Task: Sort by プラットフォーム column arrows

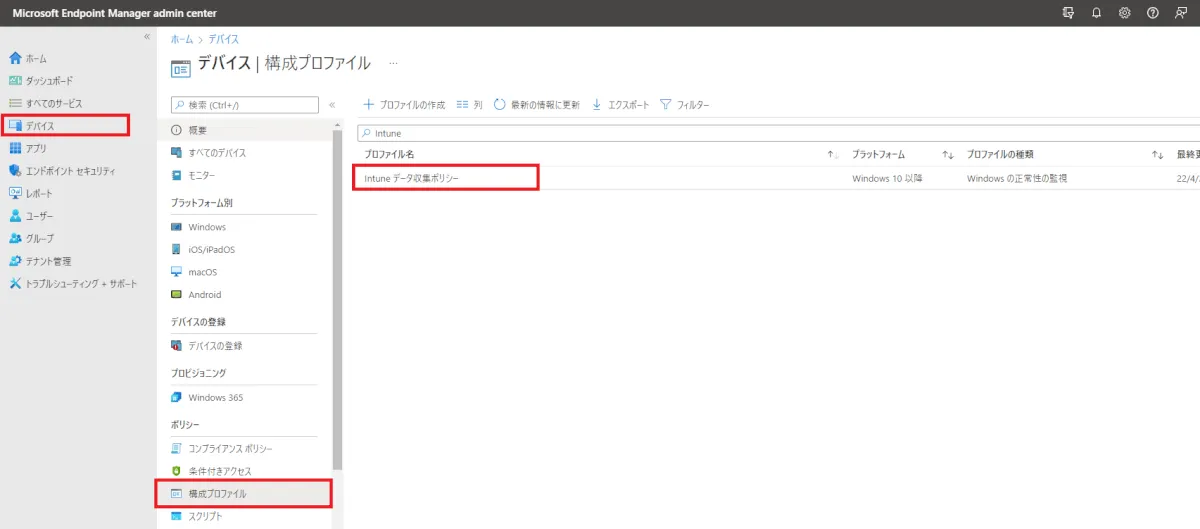Action: (x=948, y=155)
